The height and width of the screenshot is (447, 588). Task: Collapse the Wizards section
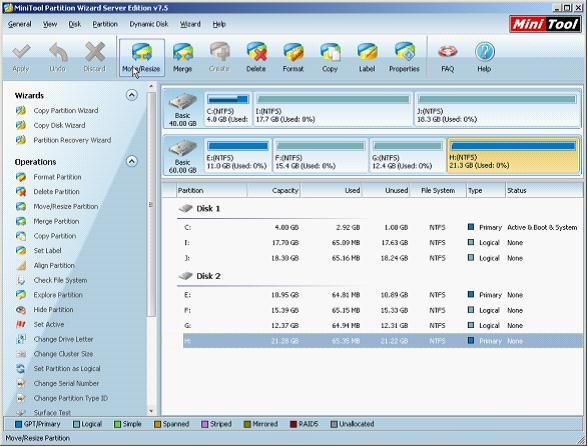click(131, 95)
